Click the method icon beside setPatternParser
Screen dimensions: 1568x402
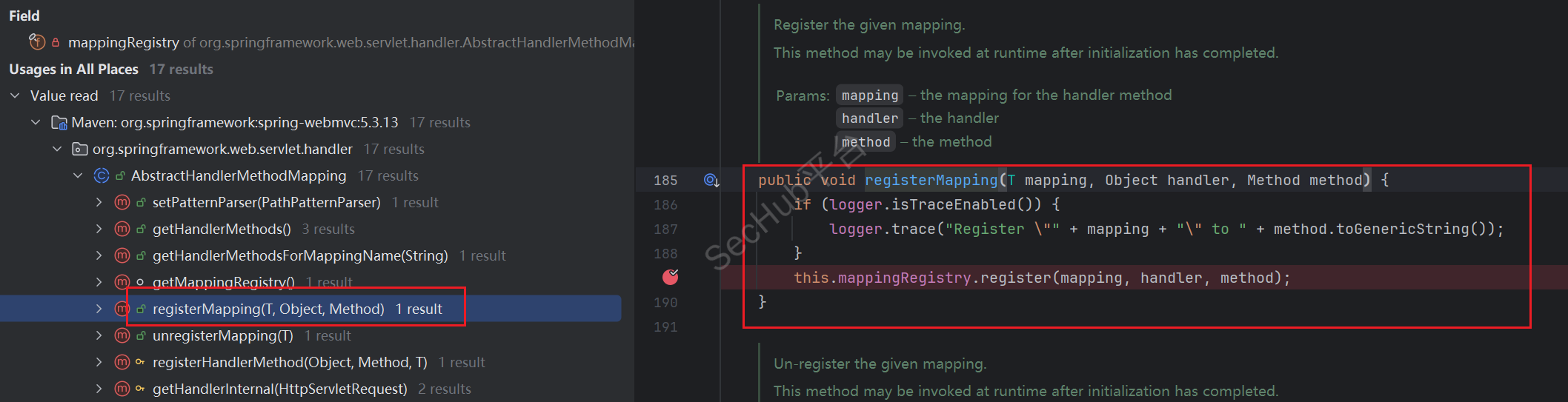click(x=122, y=202)
